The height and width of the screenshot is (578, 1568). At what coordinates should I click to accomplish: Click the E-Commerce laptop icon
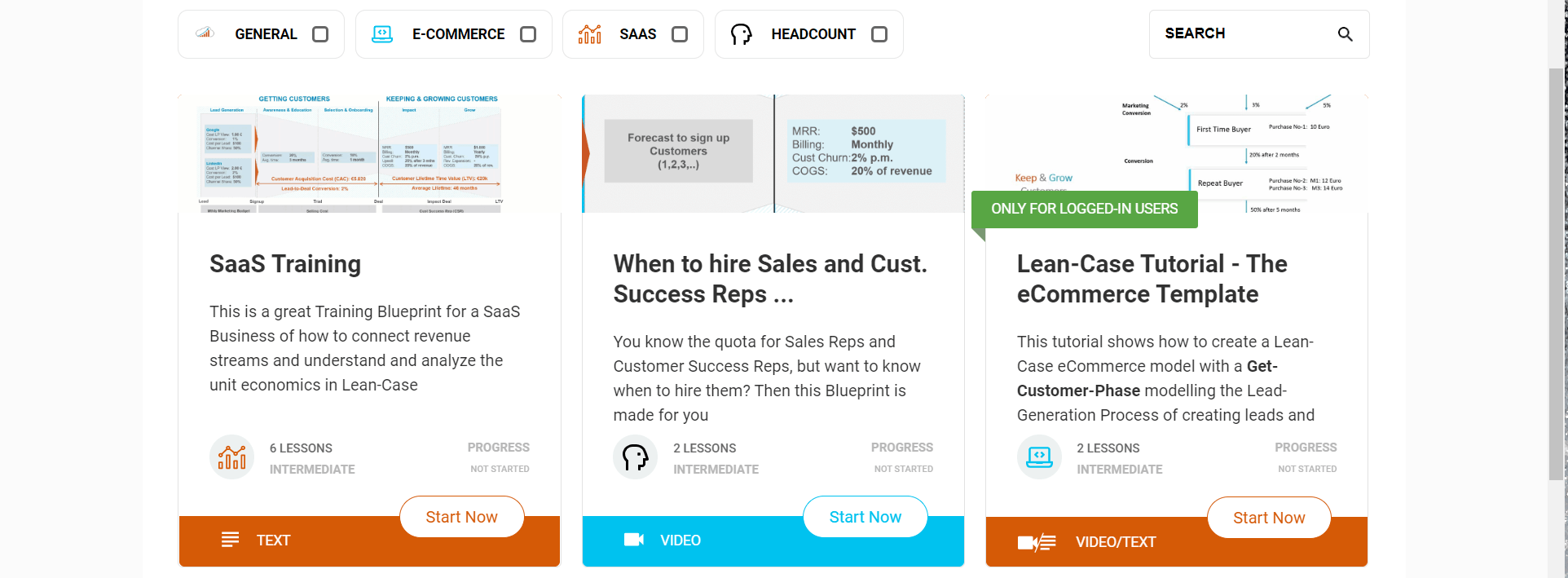[382, 34]
